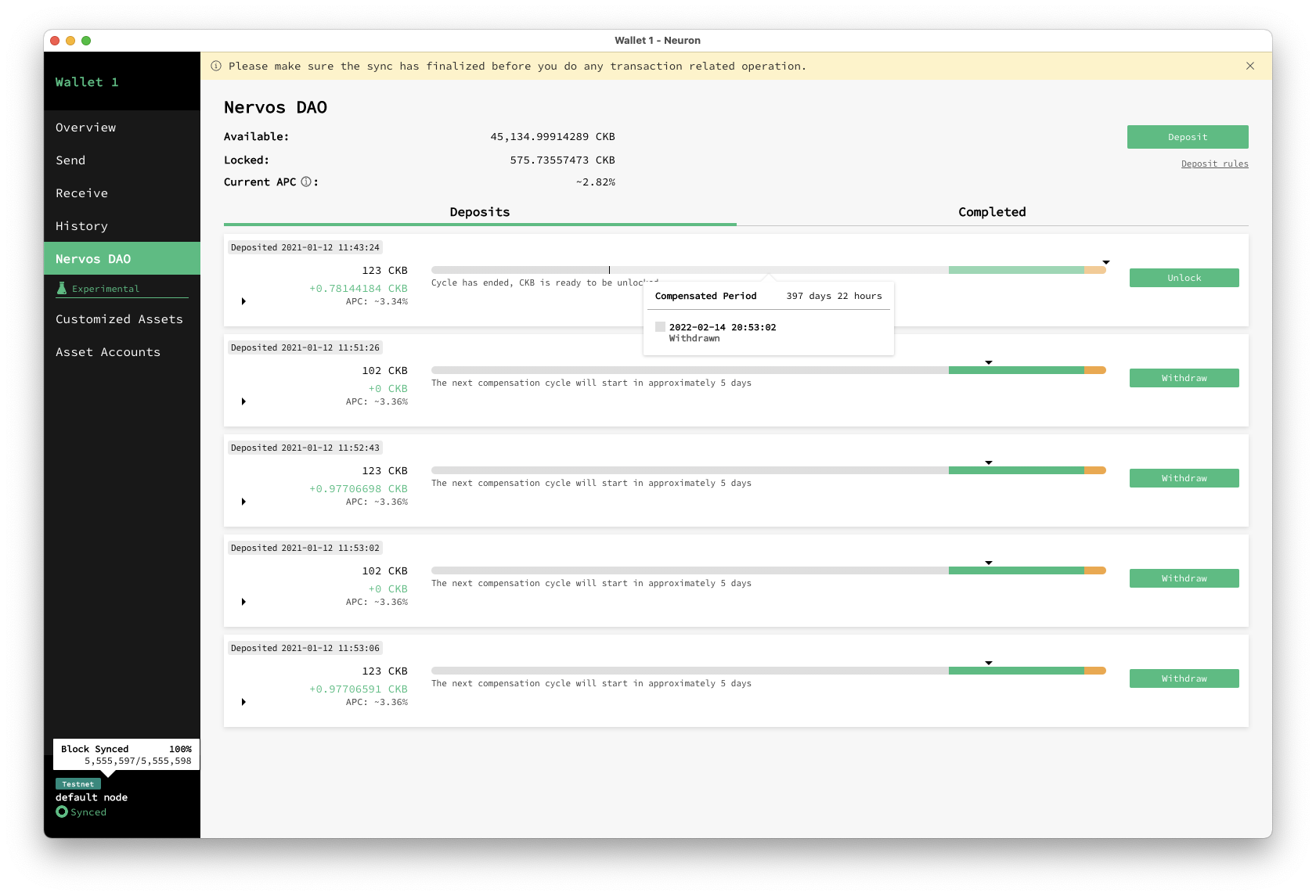Navigate to Customized Assets
Image resolution: width=1316 pixels, height=896 pixels.
point(119,318)
